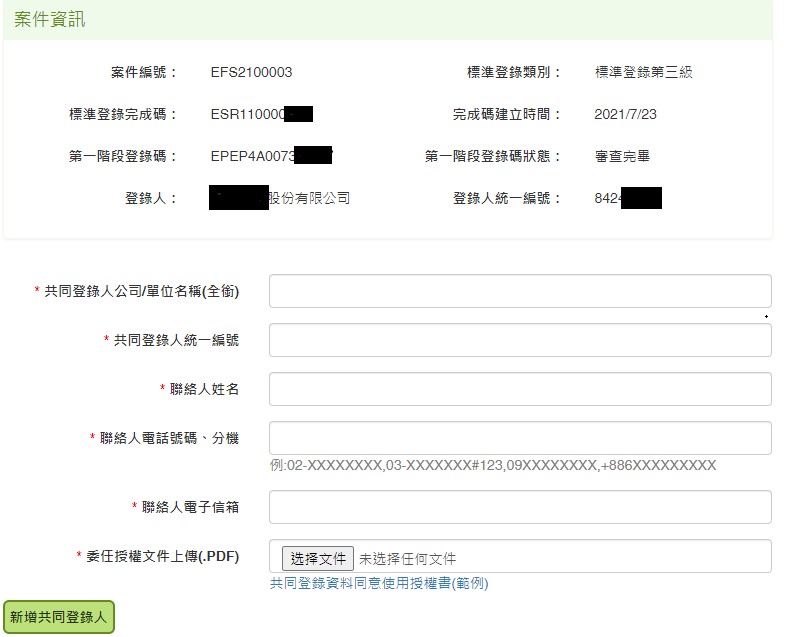Select the 聯絡人姓名 text field

[520, 389]
